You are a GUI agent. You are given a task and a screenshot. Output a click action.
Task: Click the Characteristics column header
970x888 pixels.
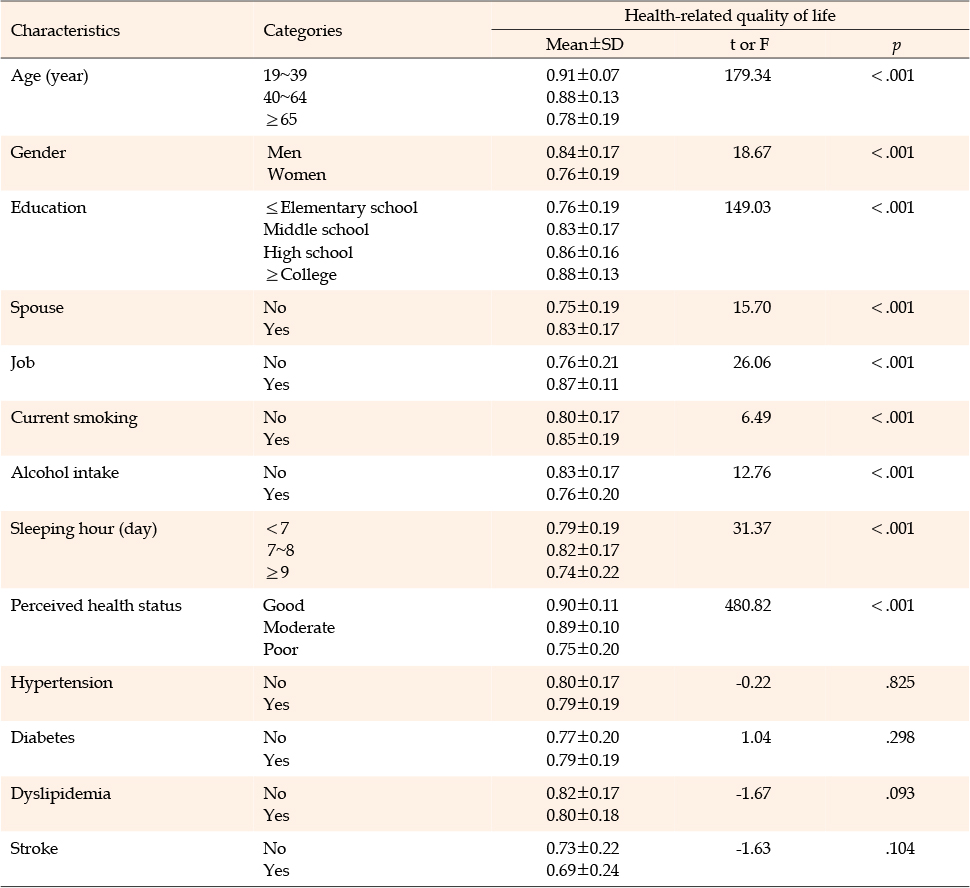pyautogui.click(x=65, y=30)
